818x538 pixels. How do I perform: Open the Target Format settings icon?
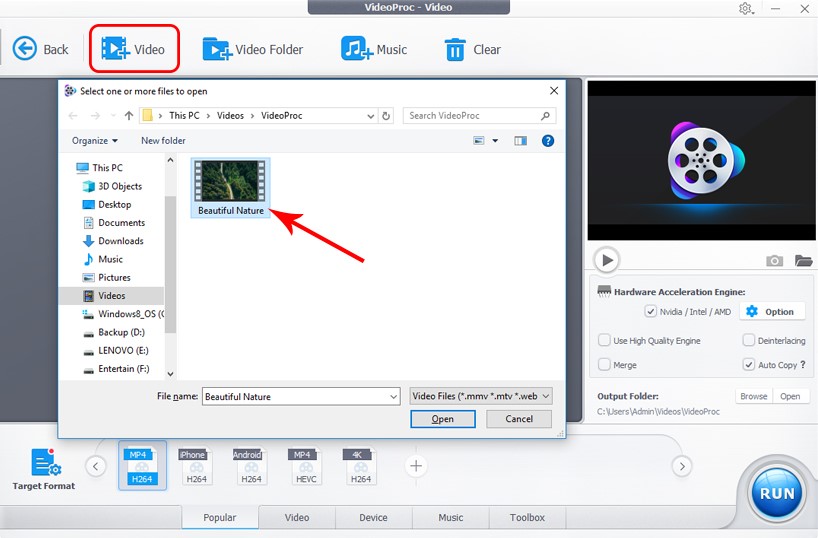(x=45, y=462)
